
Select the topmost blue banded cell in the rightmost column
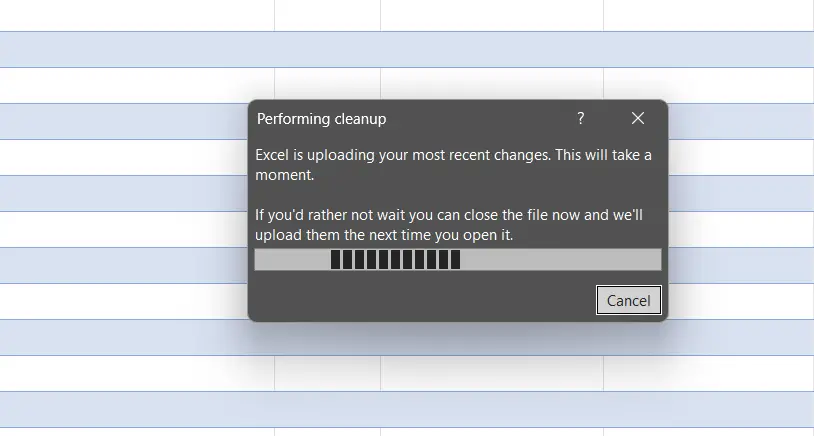708,49
